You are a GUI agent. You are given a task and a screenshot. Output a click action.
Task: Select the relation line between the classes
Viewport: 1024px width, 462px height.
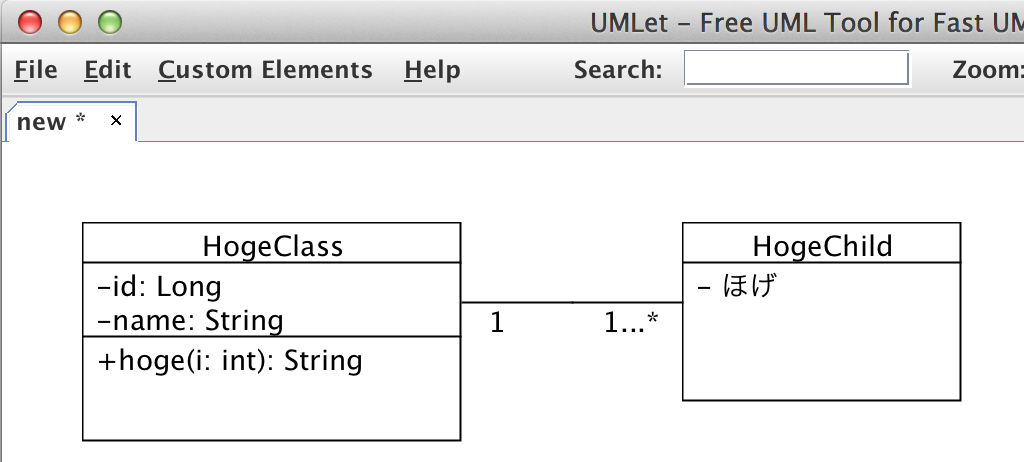[571, 303]
